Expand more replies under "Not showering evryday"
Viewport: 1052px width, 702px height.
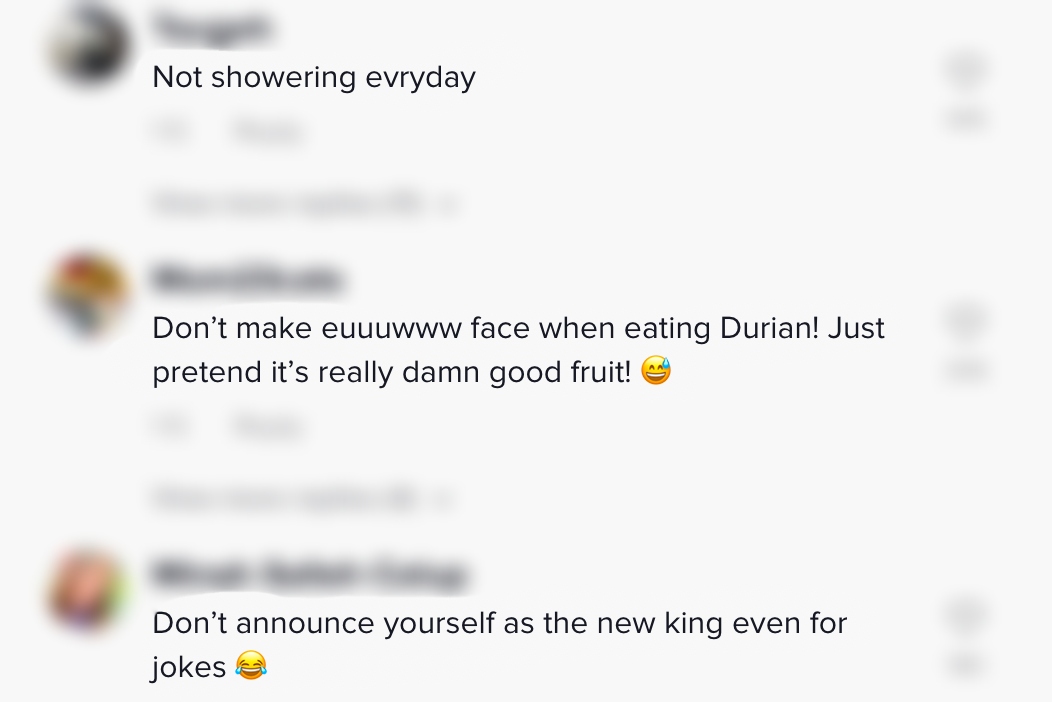288,202
